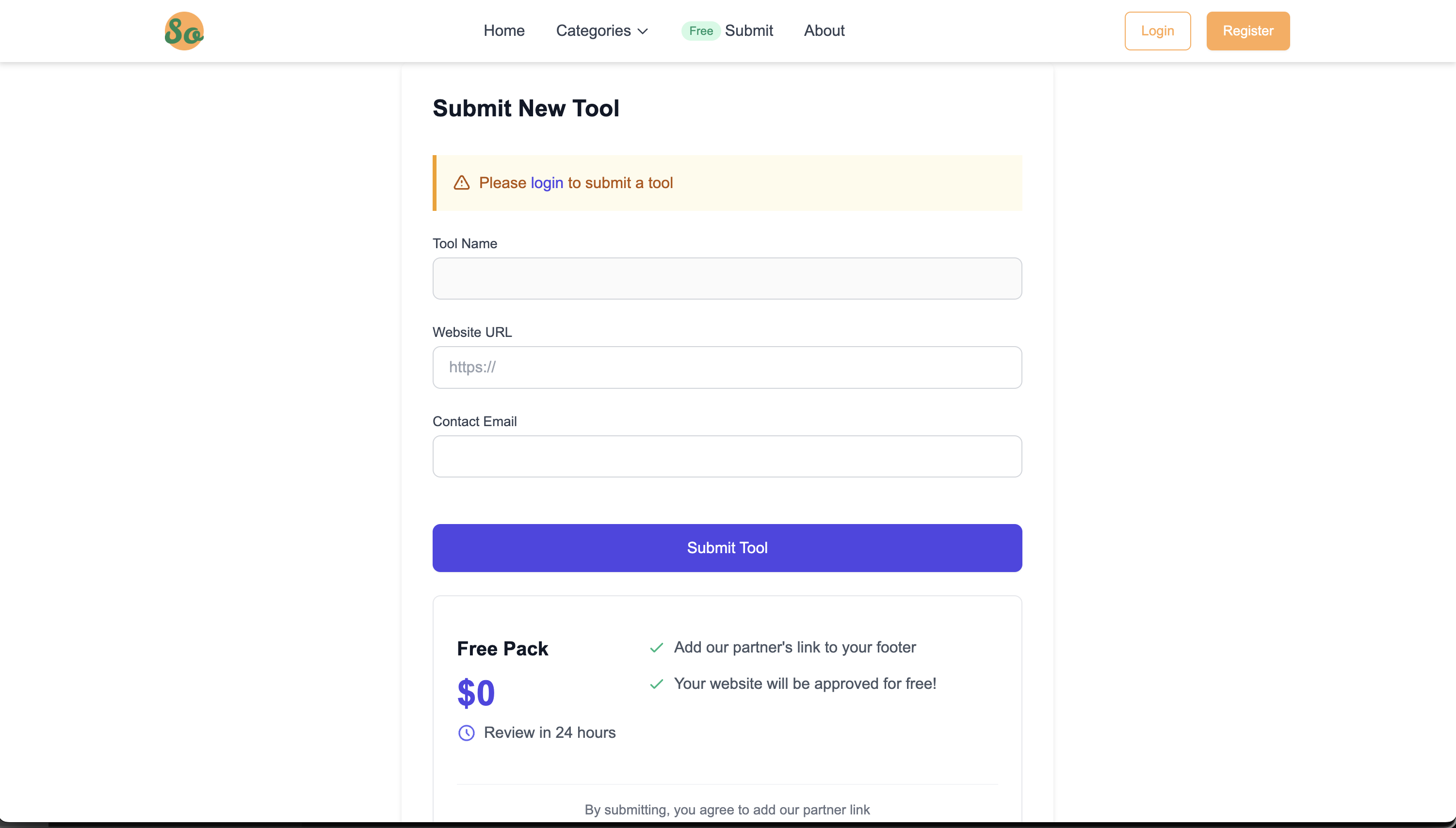Image resolution: width=1456 pixels, height=828 pixels.
Task: Focus the Tool Name input field
Action: pyautogui.click(x=727, y=279)
